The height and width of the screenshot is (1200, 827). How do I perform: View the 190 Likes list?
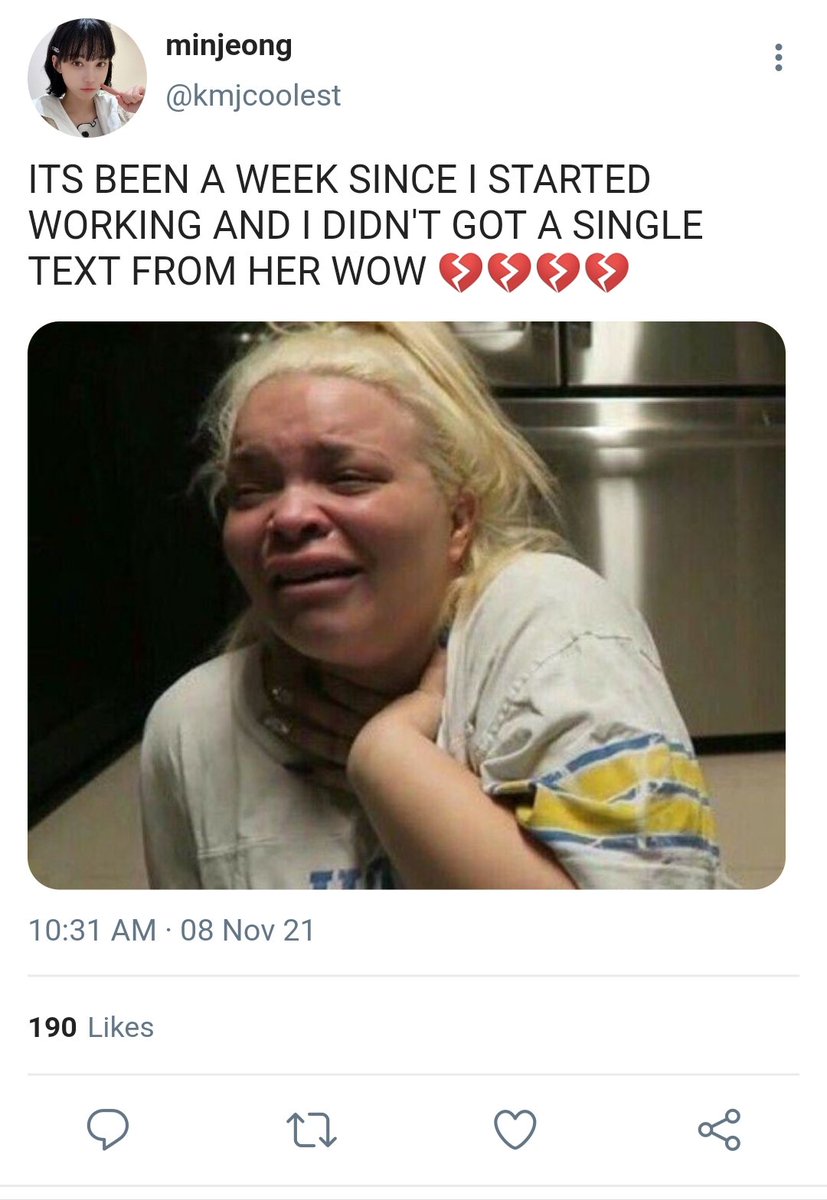coord(91,1027)
